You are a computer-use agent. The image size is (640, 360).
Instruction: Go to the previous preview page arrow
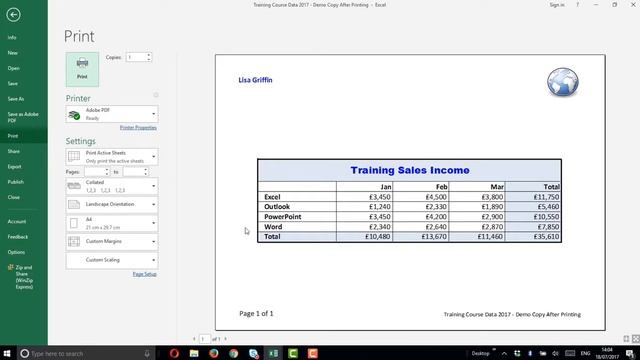point(194,339)
